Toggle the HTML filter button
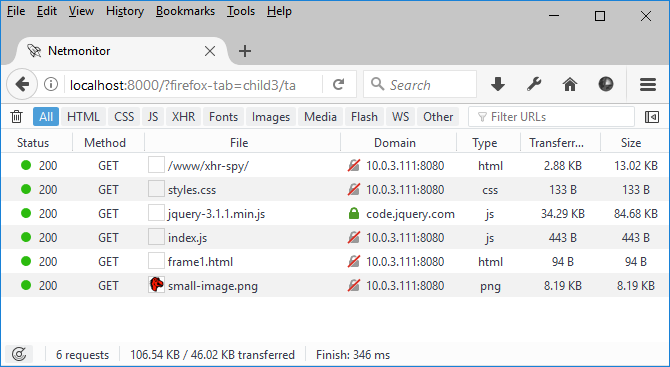The height and width of the screenshot is (367, 670). click(83, 117)
